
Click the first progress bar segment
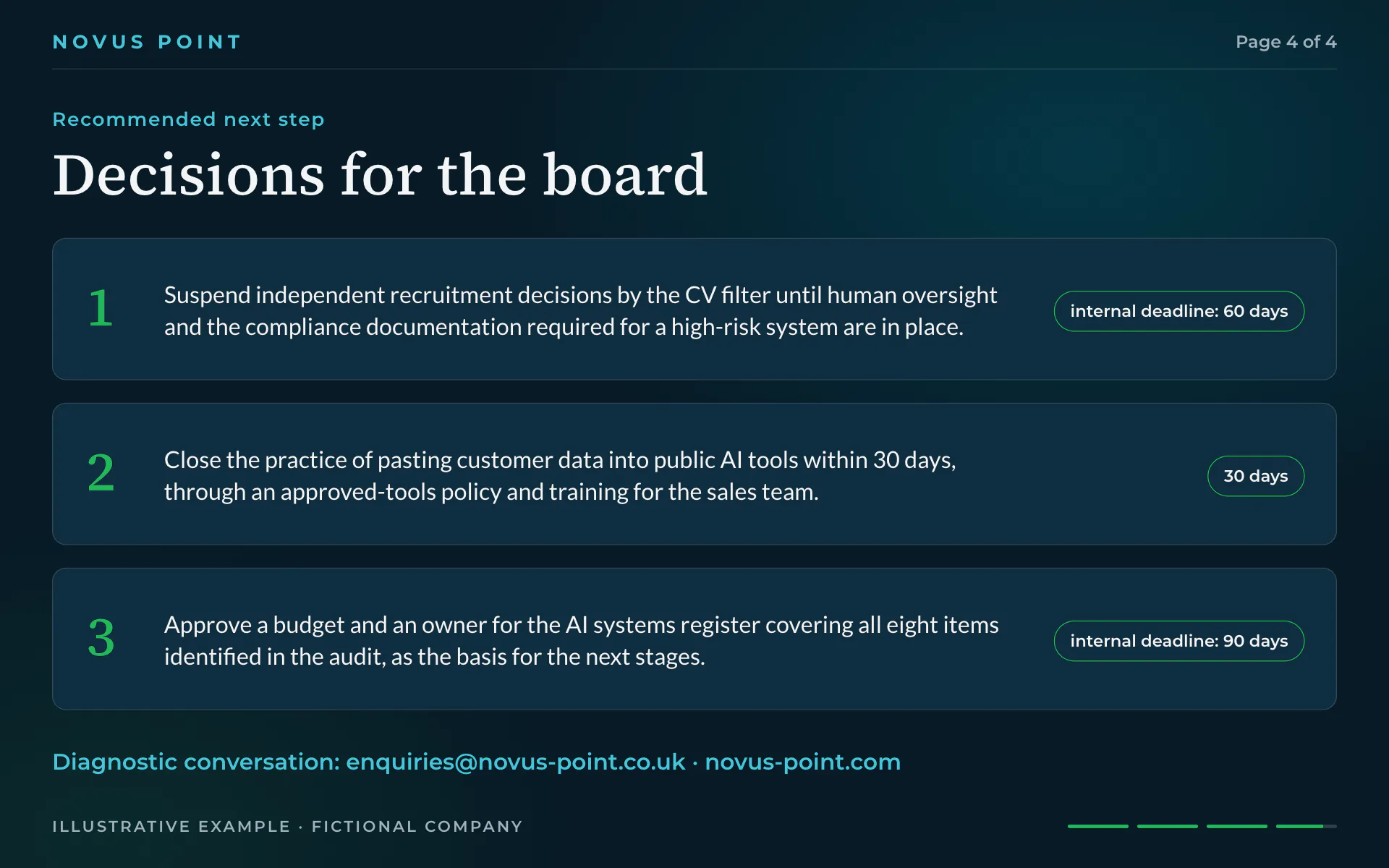[x=1098, y=826]
